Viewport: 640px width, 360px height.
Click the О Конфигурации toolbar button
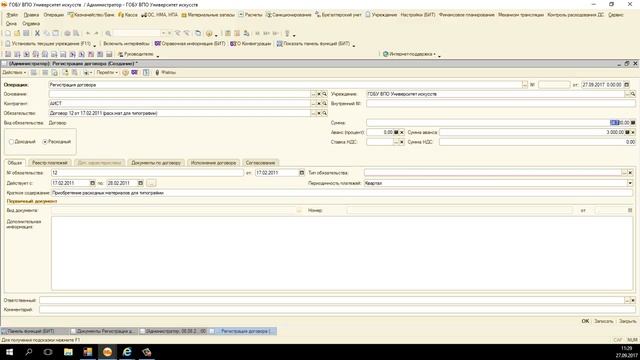(251, 44)
